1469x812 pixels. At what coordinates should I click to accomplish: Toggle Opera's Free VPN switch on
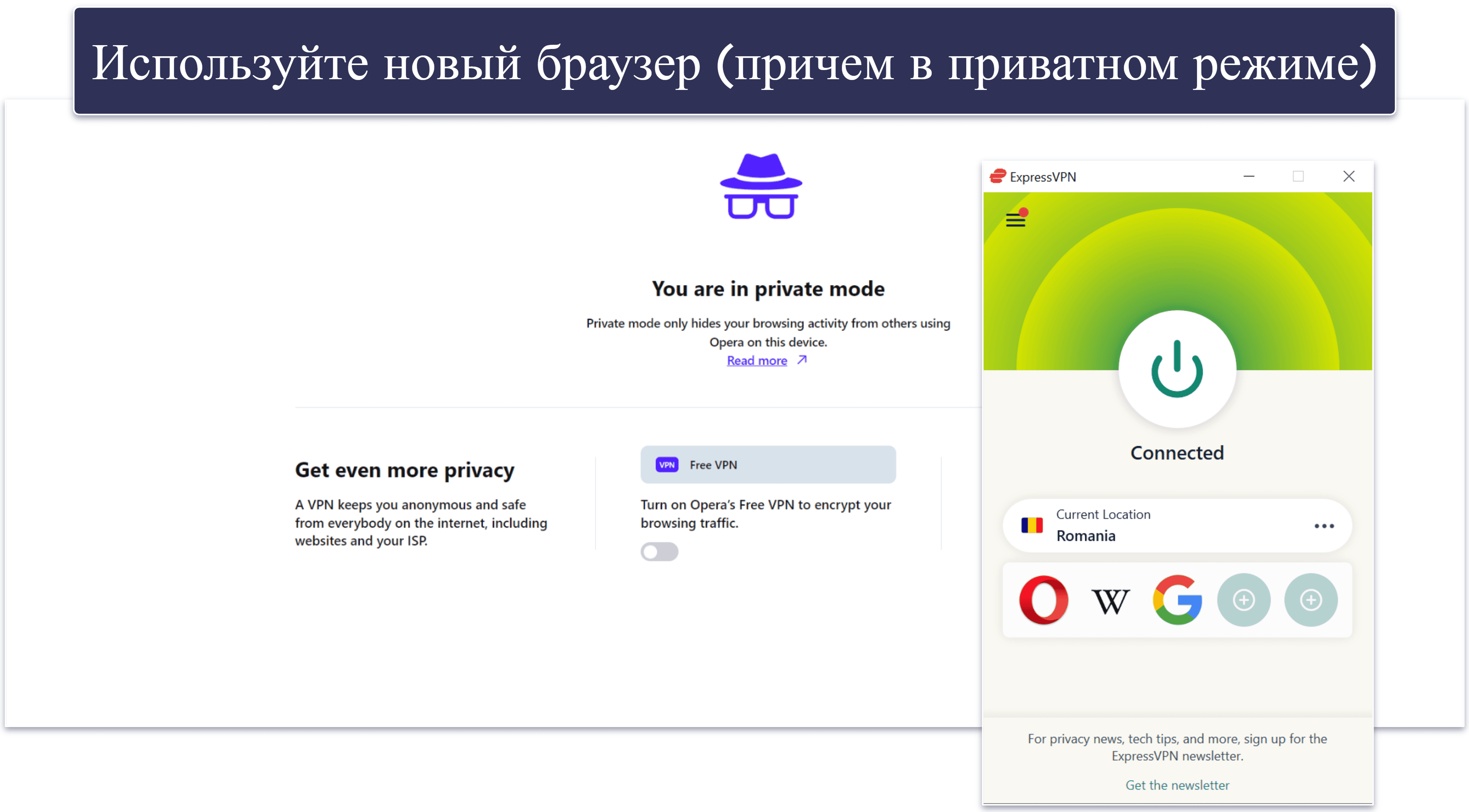tap(659, 551)
